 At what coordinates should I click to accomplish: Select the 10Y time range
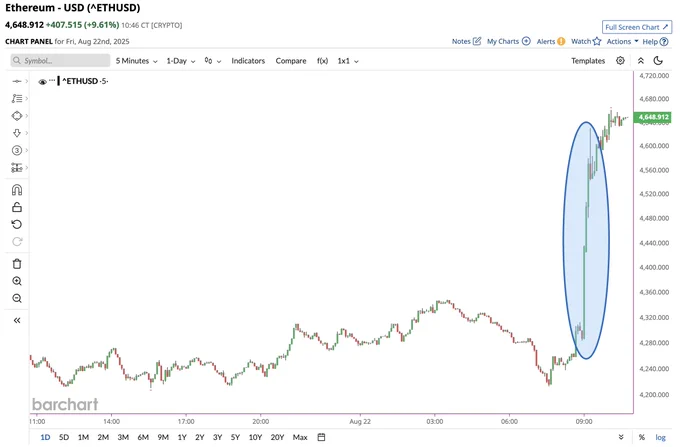pos(255,437)
